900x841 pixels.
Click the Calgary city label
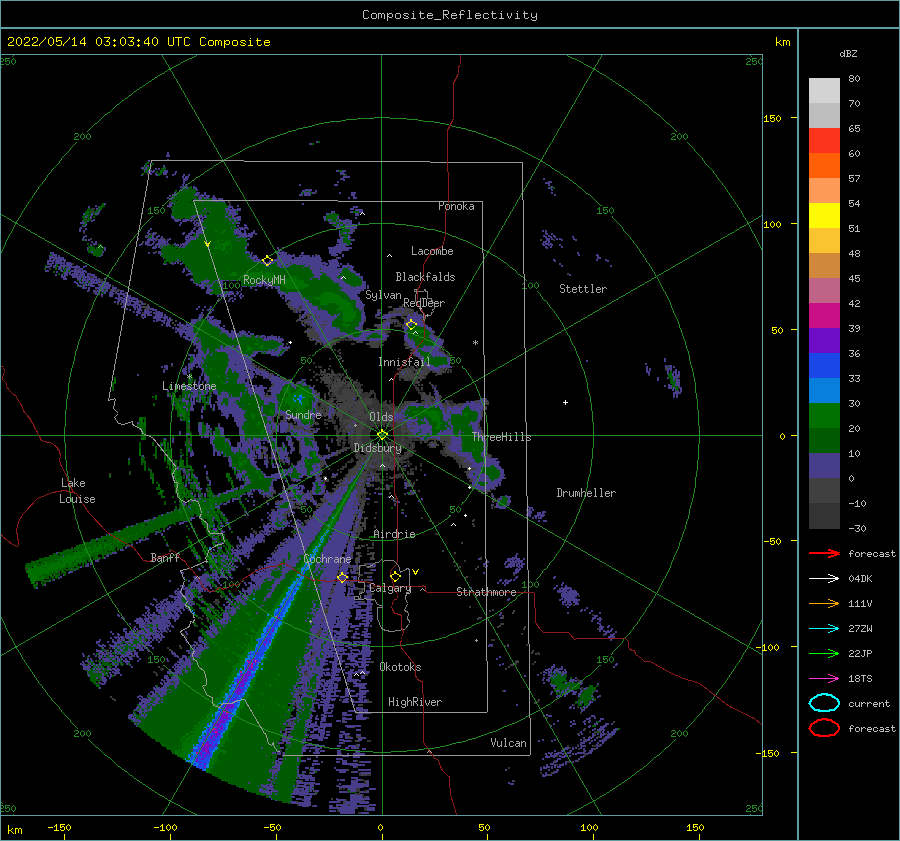390,588
